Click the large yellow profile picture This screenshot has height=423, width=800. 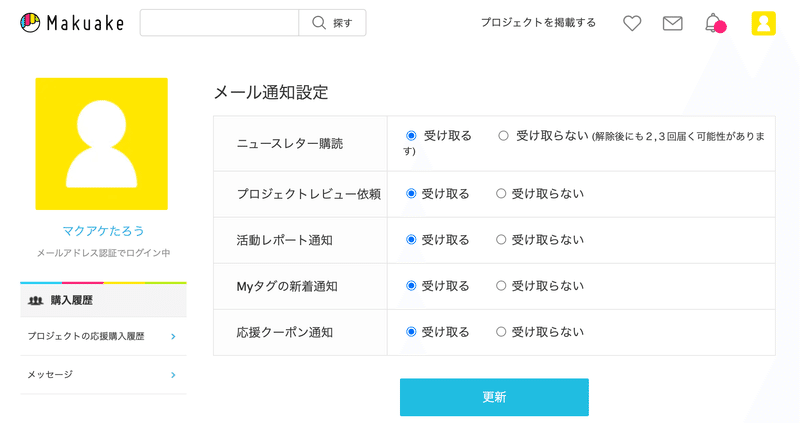click(102, 144)
